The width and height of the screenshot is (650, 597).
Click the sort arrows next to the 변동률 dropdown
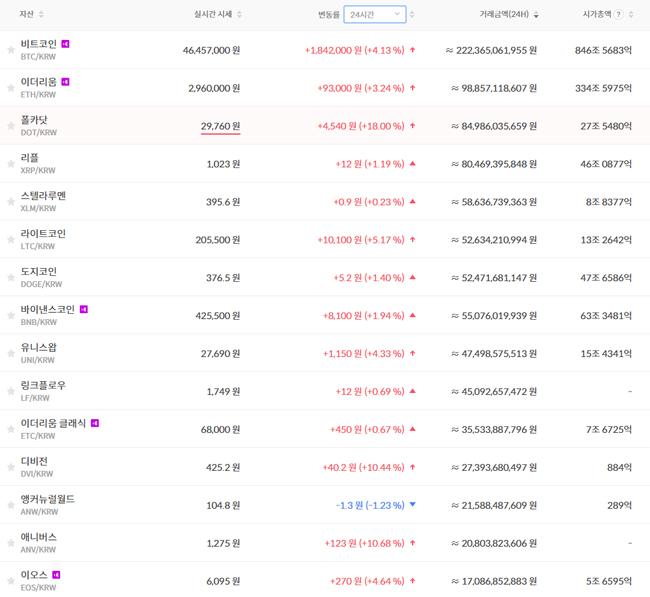412,15
